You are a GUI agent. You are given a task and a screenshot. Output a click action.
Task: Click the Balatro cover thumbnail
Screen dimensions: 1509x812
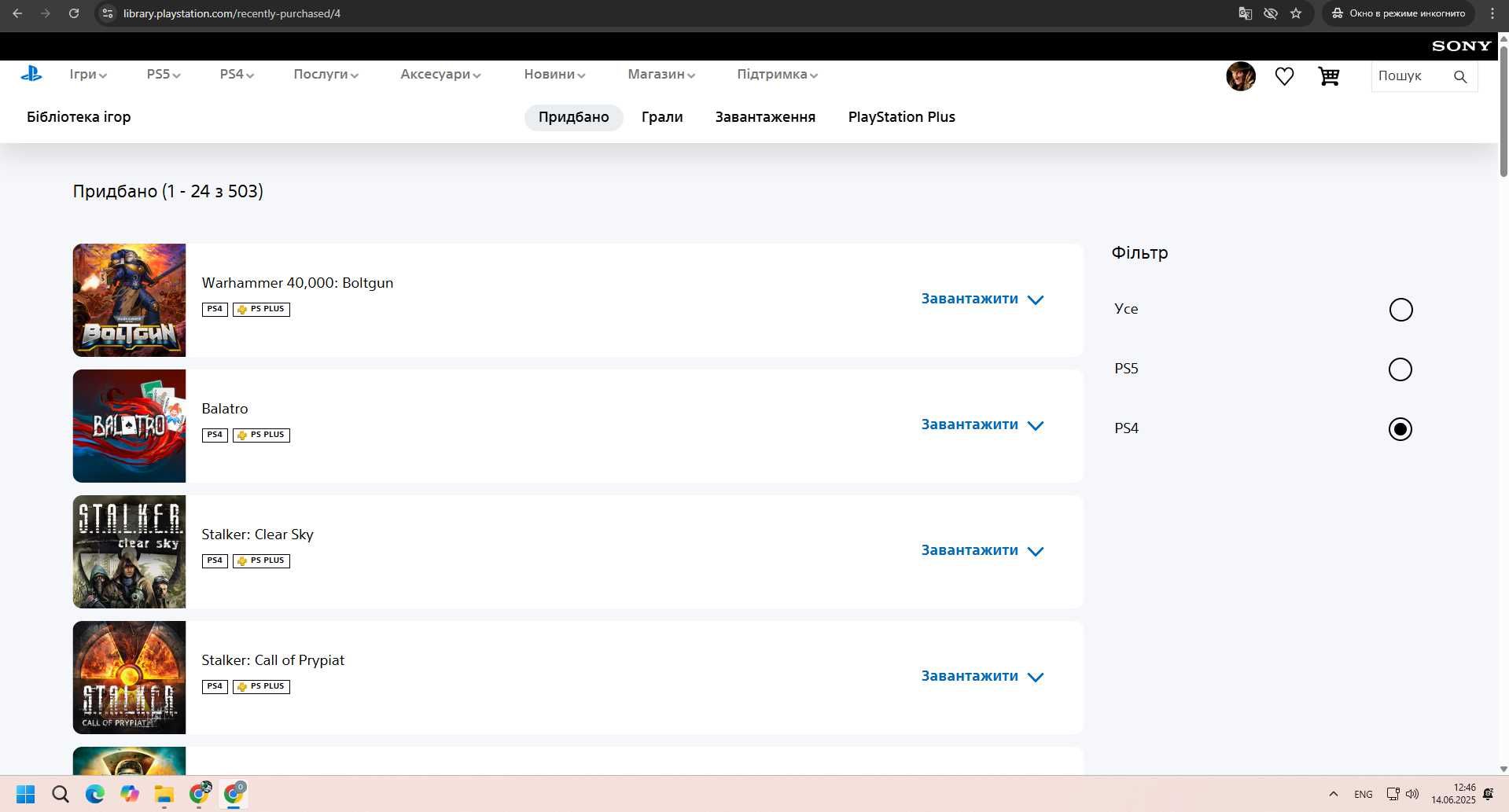[x=129, y=426]
